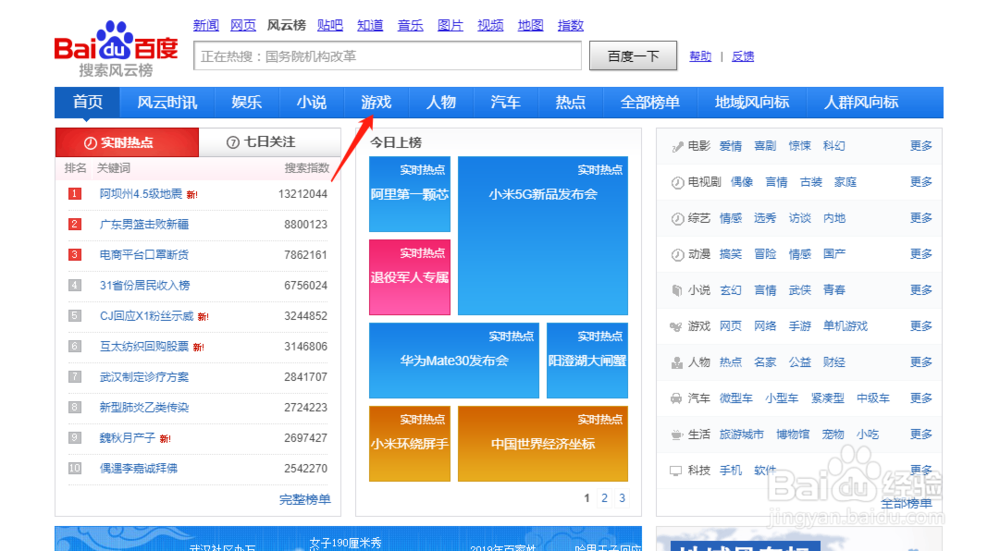Go to page 3 of 今日上榜
Viewport: 1000px width, 551px height.
pyautogui.click(x=622, y=498)
